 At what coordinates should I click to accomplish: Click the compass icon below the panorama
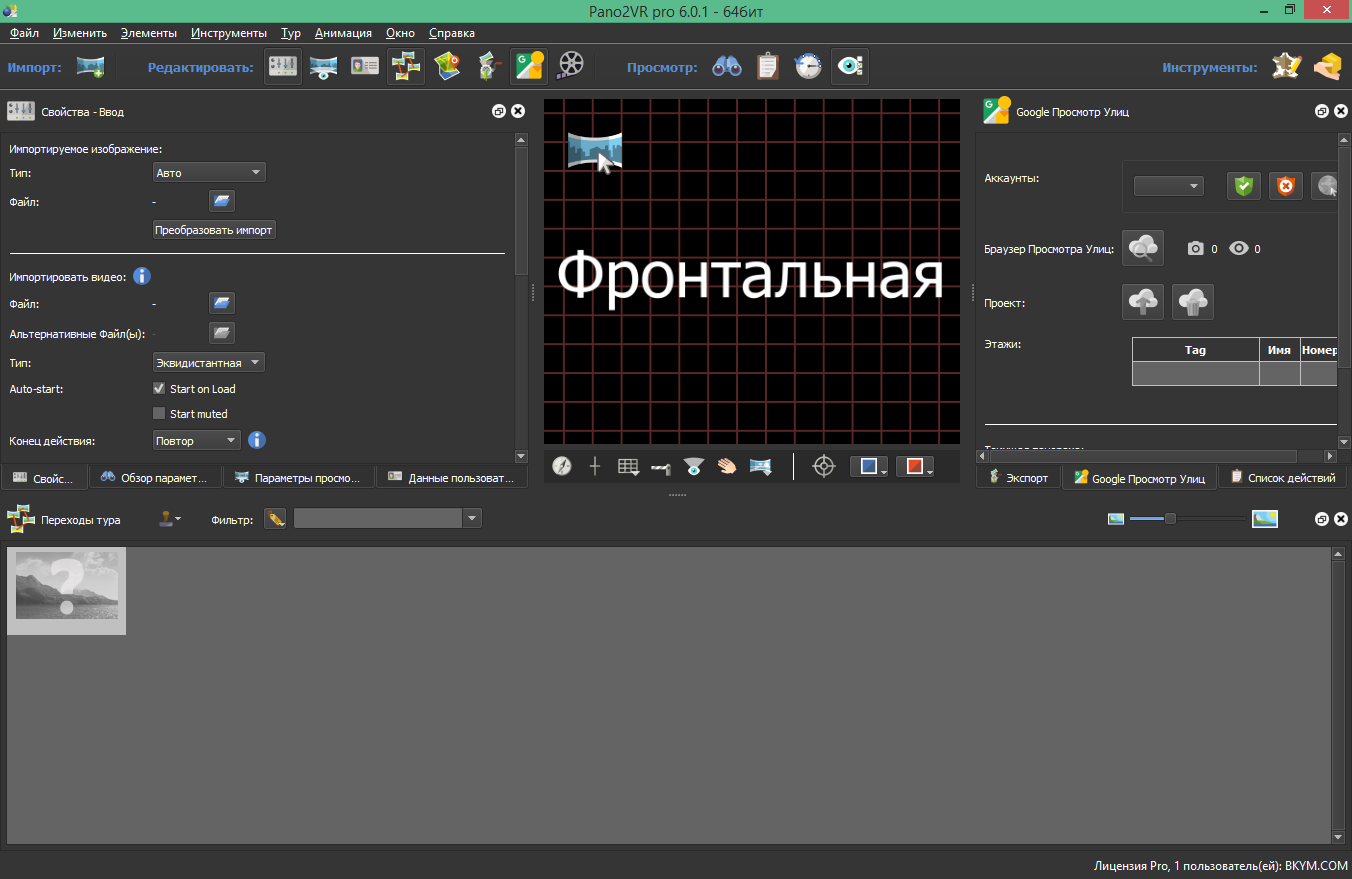(562, 465)
